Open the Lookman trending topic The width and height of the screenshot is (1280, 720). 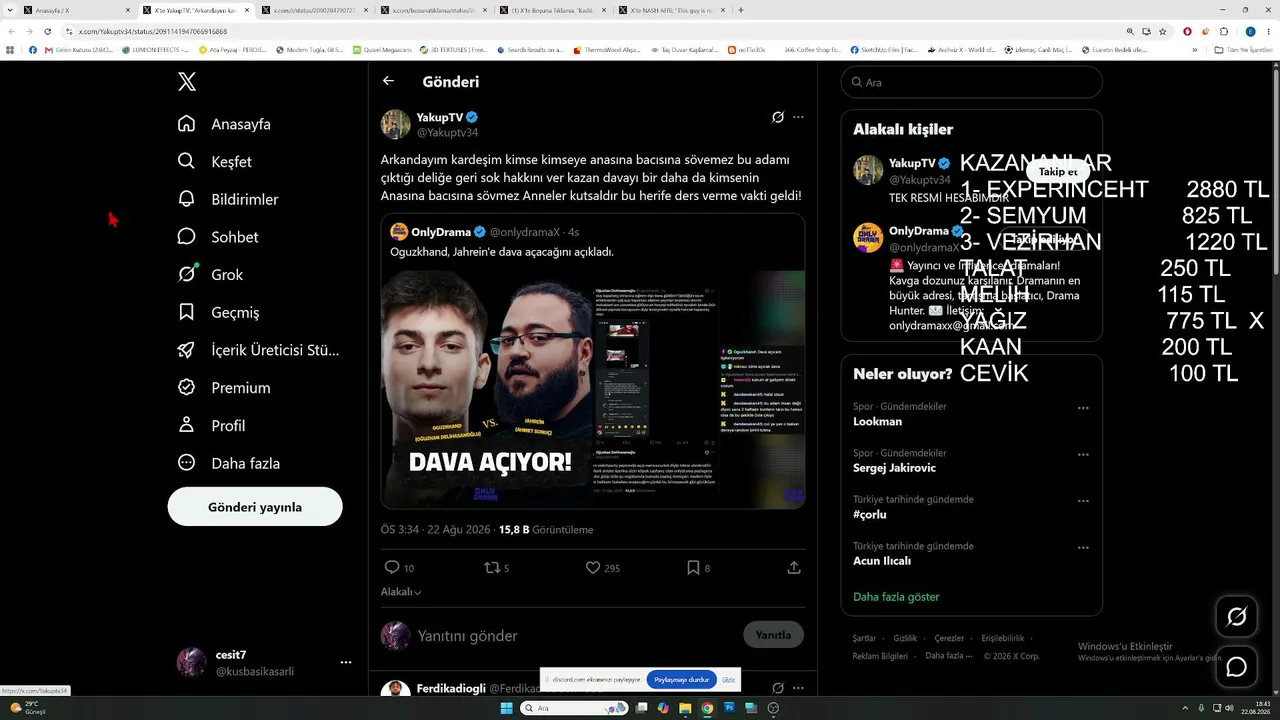click(x=877, y=422)
